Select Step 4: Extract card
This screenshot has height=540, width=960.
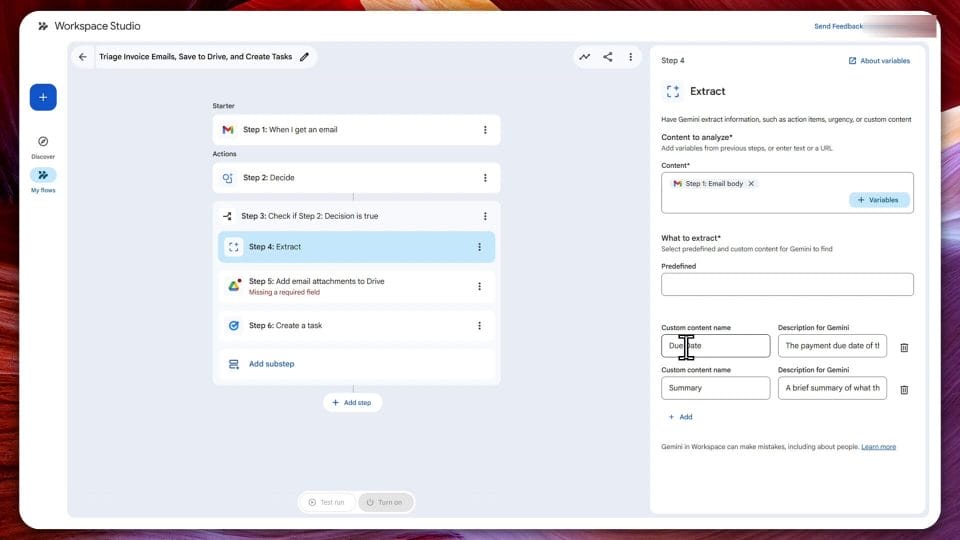tap(356, 247)
